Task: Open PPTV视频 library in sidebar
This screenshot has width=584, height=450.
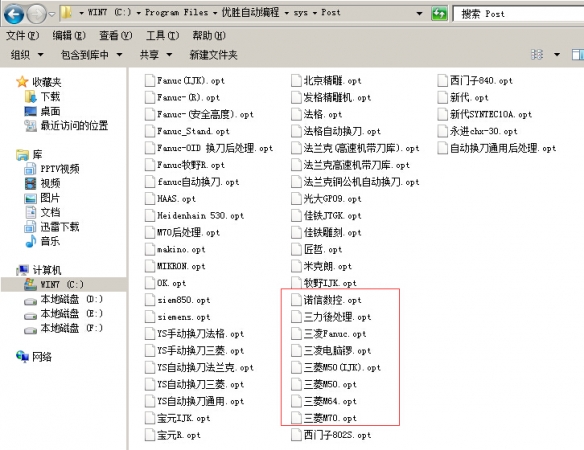Action: (52, 169)
